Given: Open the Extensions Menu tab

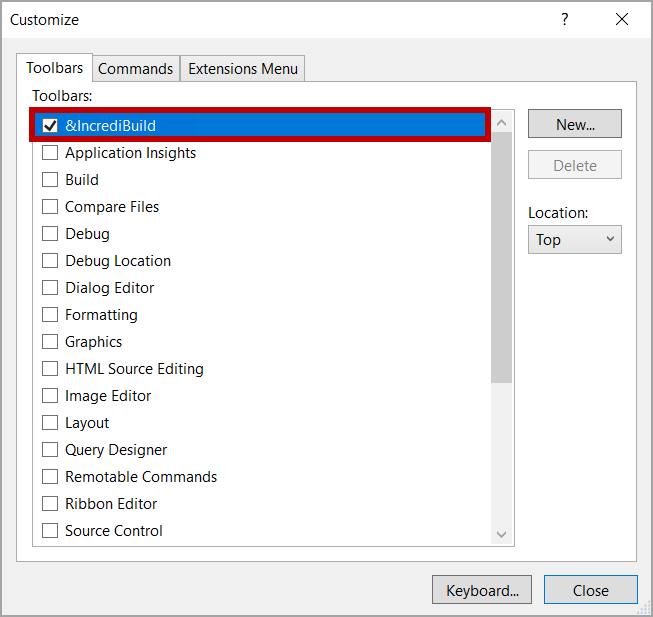Looking at the screenshot, I should (x=243, y=69).
